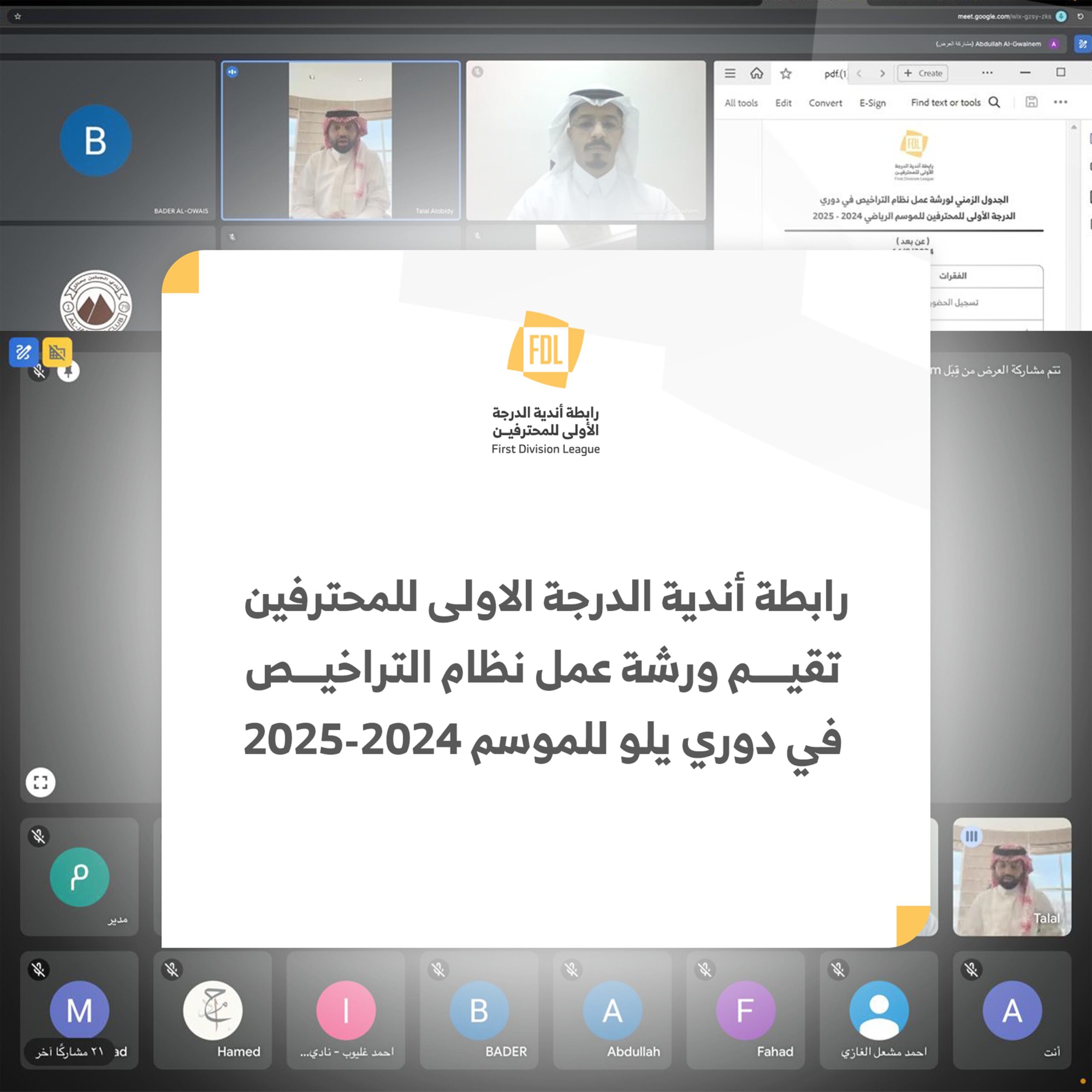The height and width of the screenshot is (1092, 1092).
Task: Toggle mute icon on the مدير tile
Action: coord(39,836)
